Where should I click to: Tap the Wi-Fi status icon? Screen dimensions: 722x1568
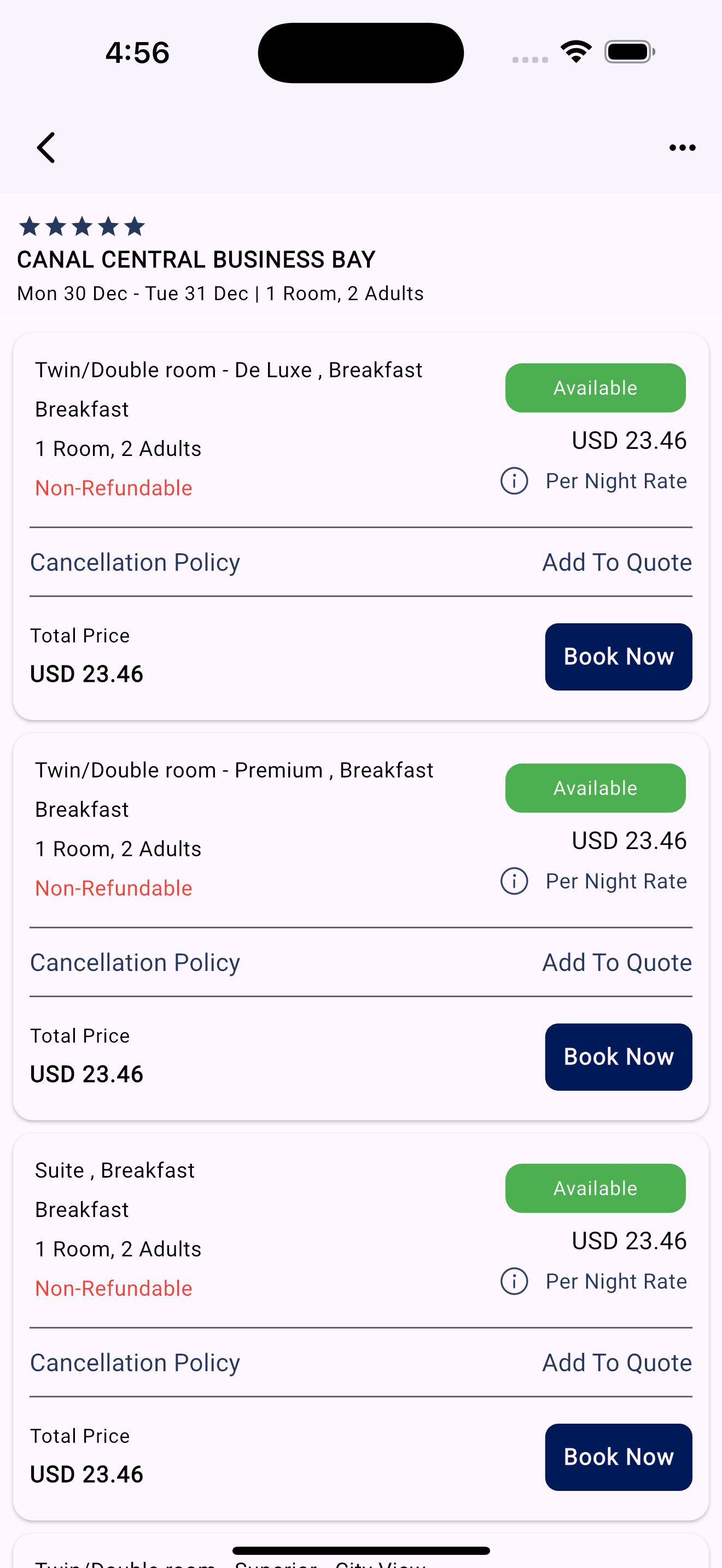point(576,52)
